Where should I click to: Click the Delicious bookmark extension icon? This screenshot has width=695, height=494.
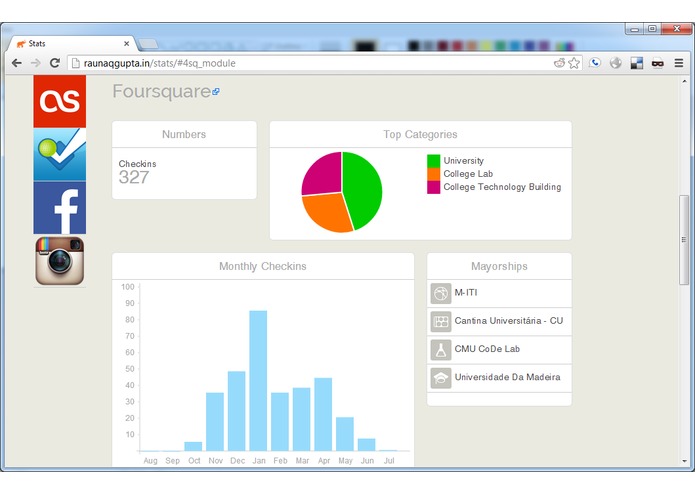click(636, 63)
